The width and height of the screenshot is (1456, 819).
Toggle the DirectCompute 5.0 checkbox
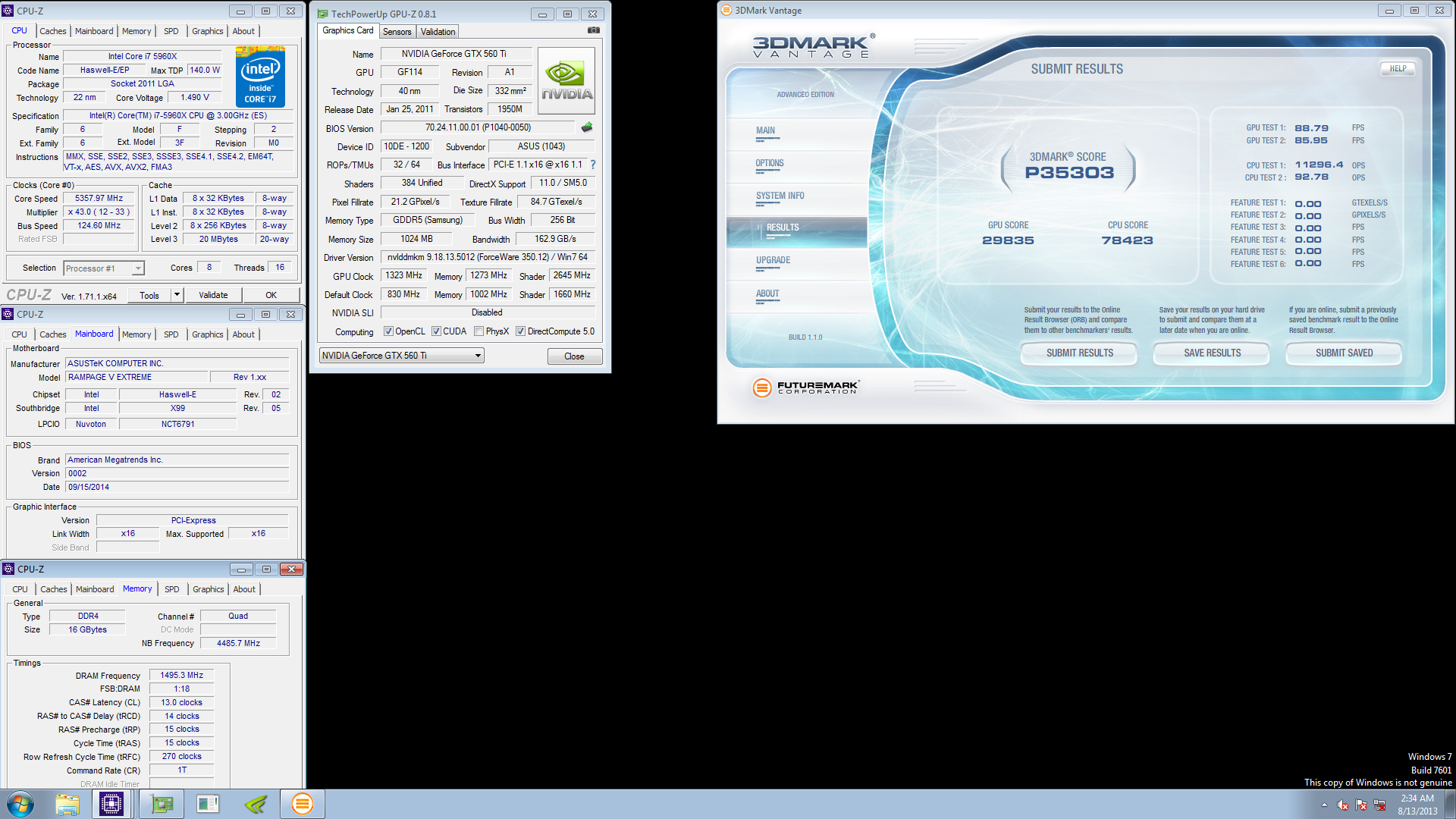tap(520, 331)
